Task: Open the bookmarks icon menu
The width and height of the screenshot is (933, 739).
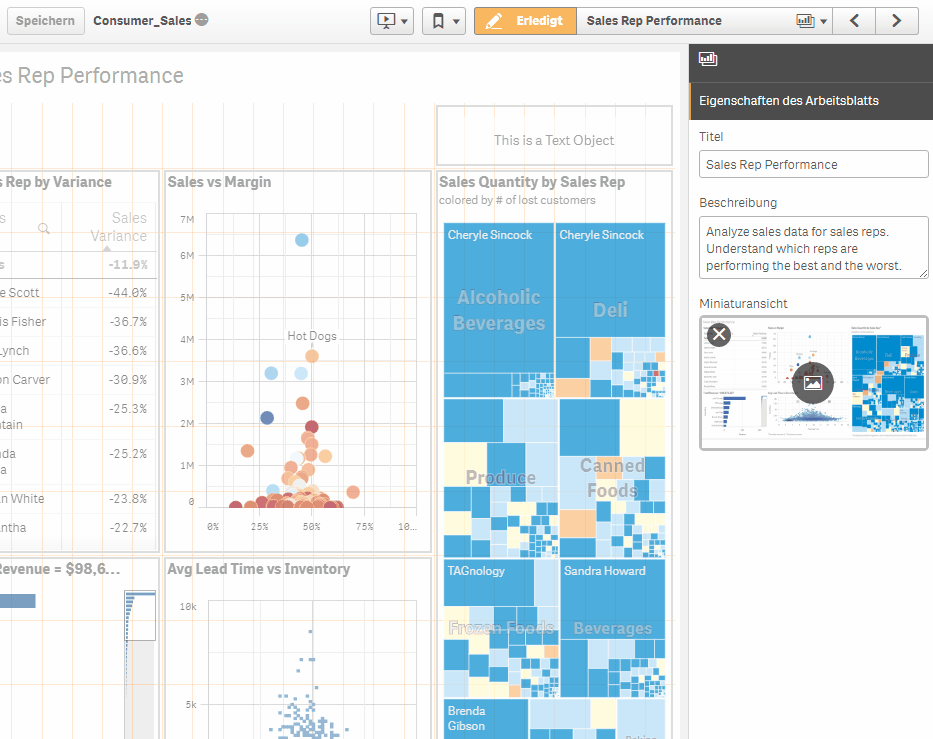Action: (x=439, y=21)
